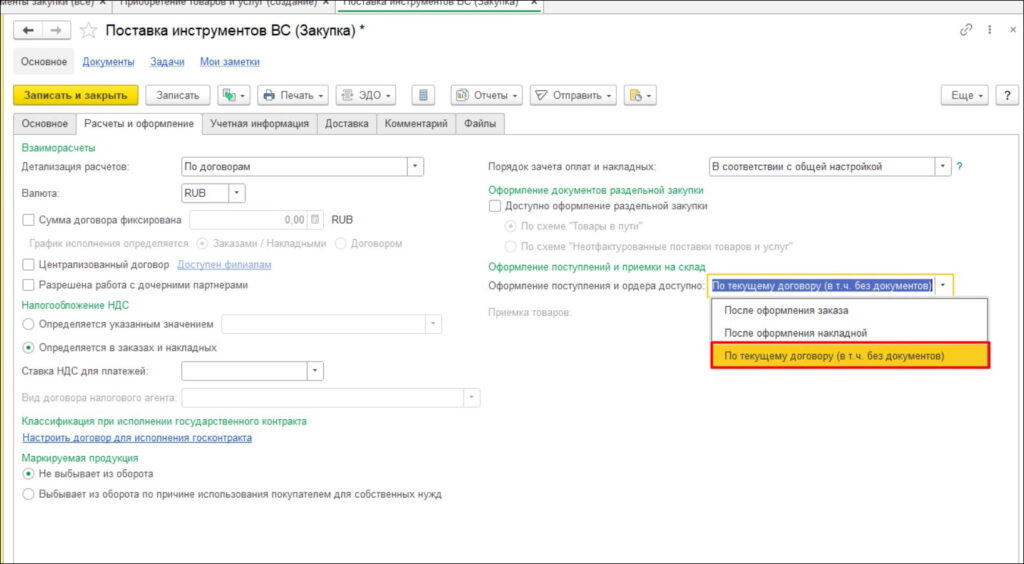Select Неотфактурованные поставки scheme radio
The width and height of the screenshot is (1024, 564).
511,246
